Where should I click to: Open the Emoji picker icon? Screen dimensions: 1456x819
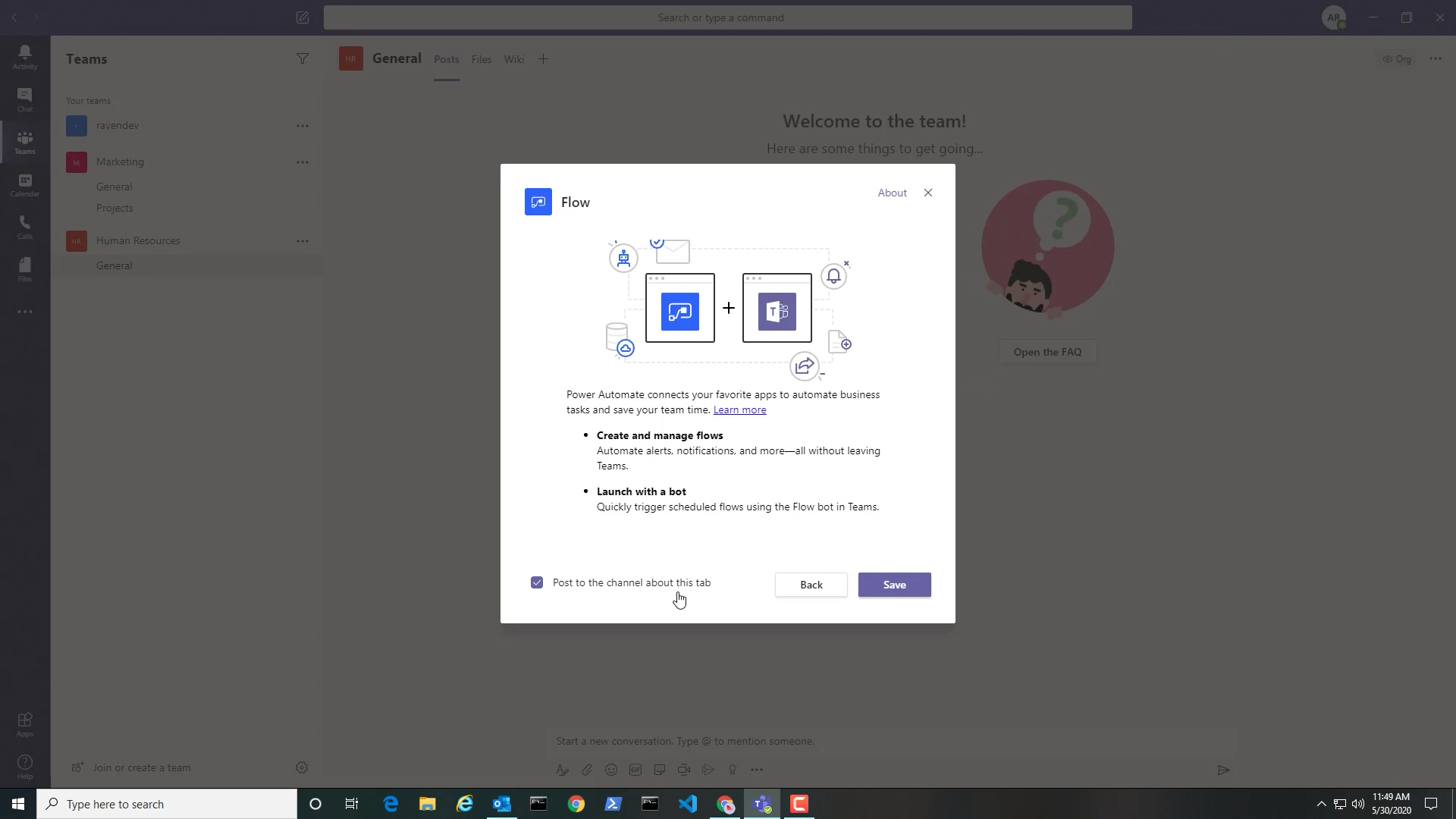click(x=611, y=770)
